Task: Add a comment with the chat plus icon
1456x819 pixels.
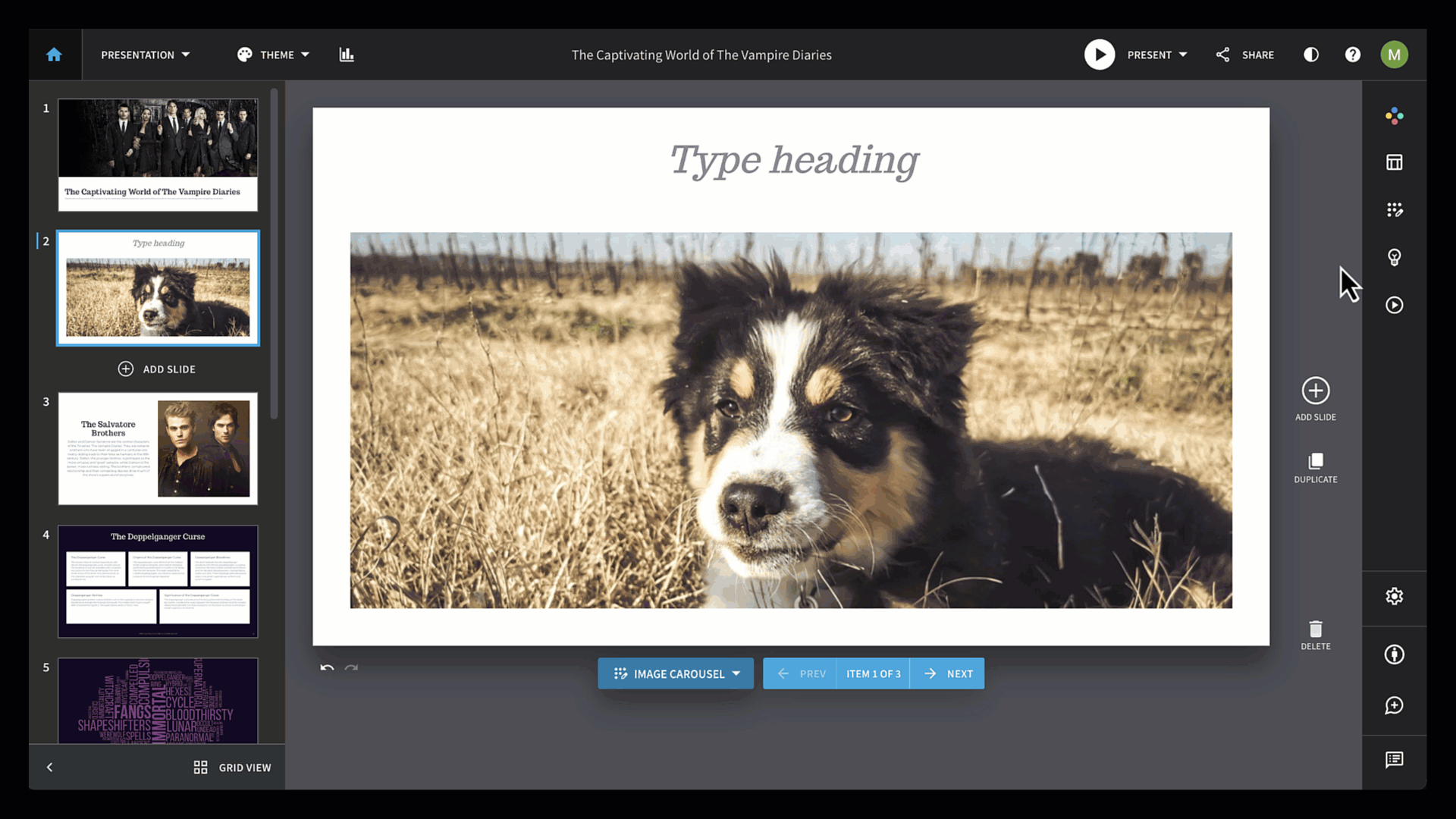Action: (x=1394, y=705)
